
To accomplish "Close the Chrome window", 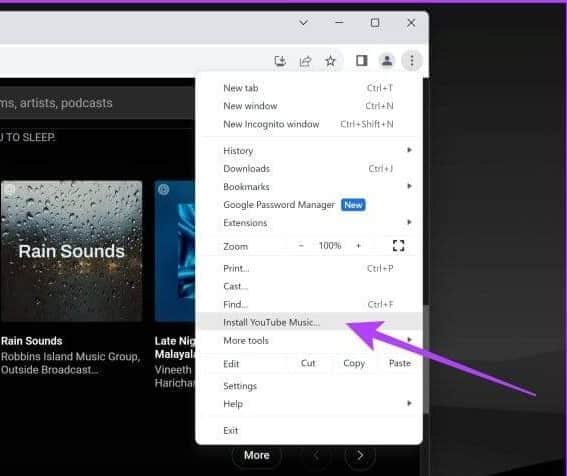I will click(x=411, y=23).
